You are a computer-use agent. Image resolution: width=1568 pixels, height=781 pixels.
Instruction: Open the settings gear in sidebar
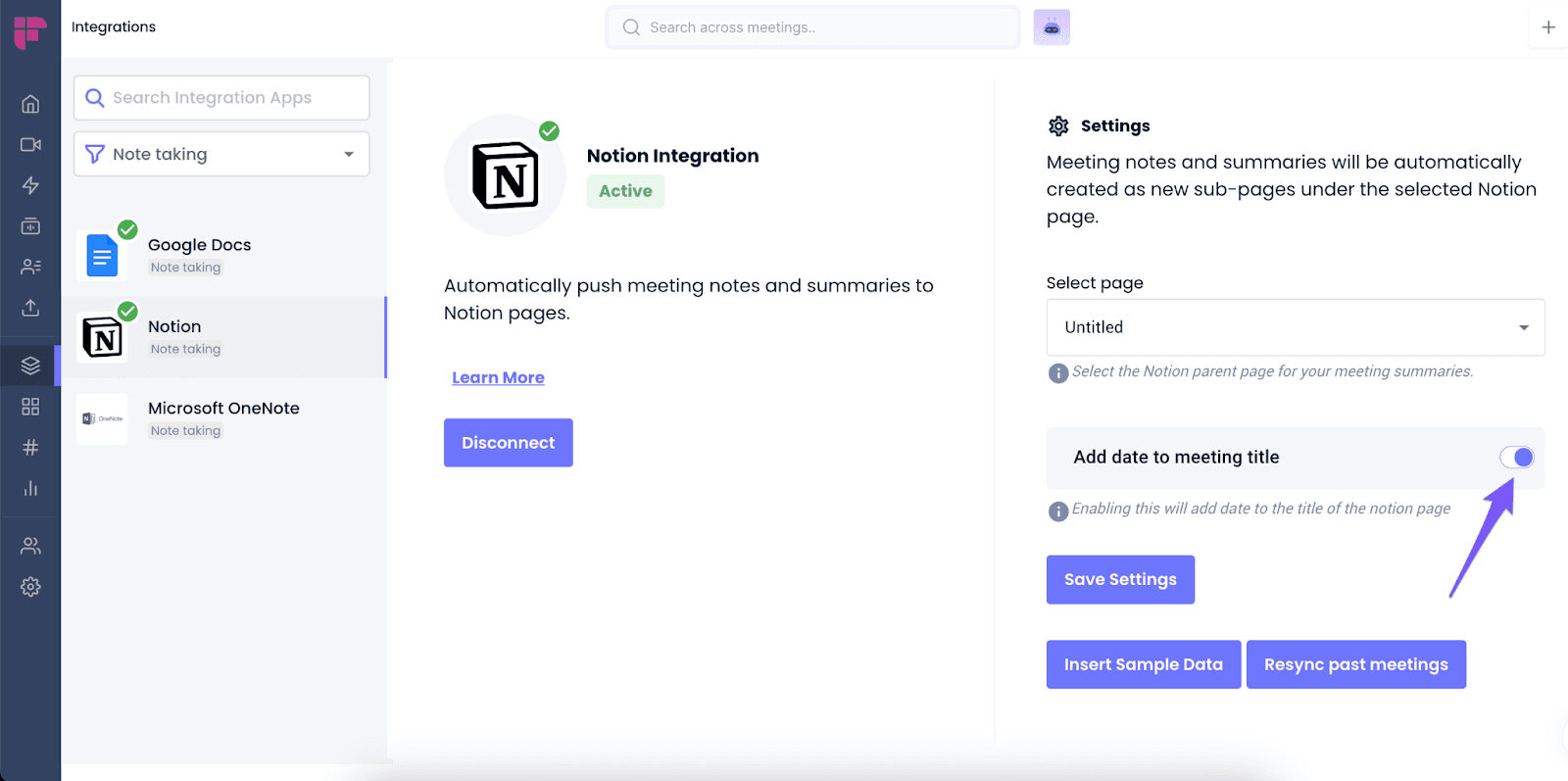coord(30,587)
